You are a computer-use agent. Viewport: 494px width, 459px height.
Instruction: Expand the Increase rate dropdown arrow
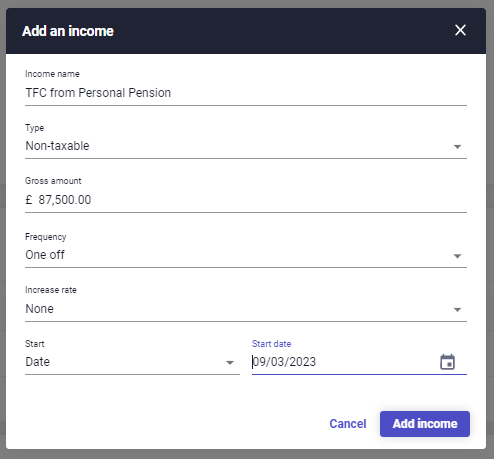(457, 310)
